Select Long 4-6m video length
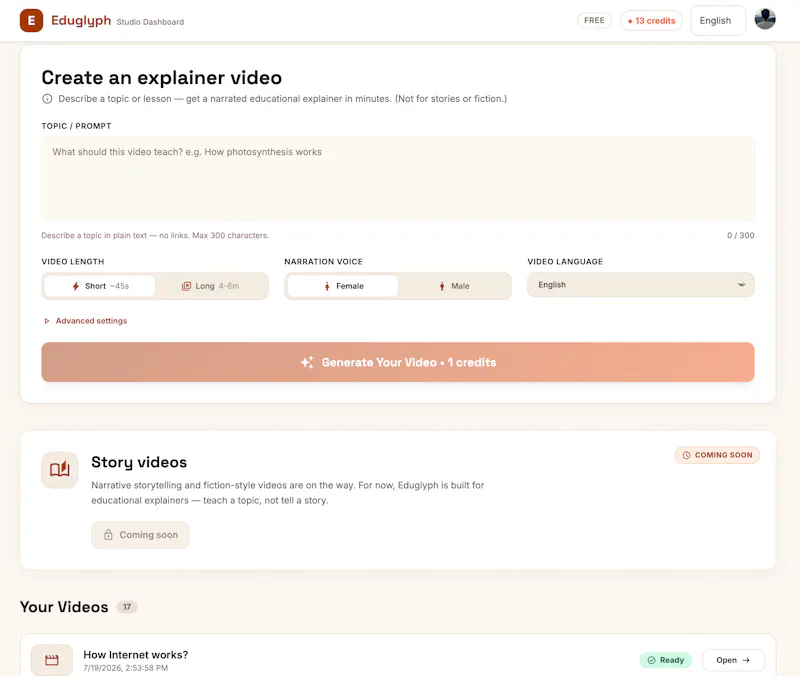The width and height of the screenshot is (800, 676). click(x=211, y=286)
